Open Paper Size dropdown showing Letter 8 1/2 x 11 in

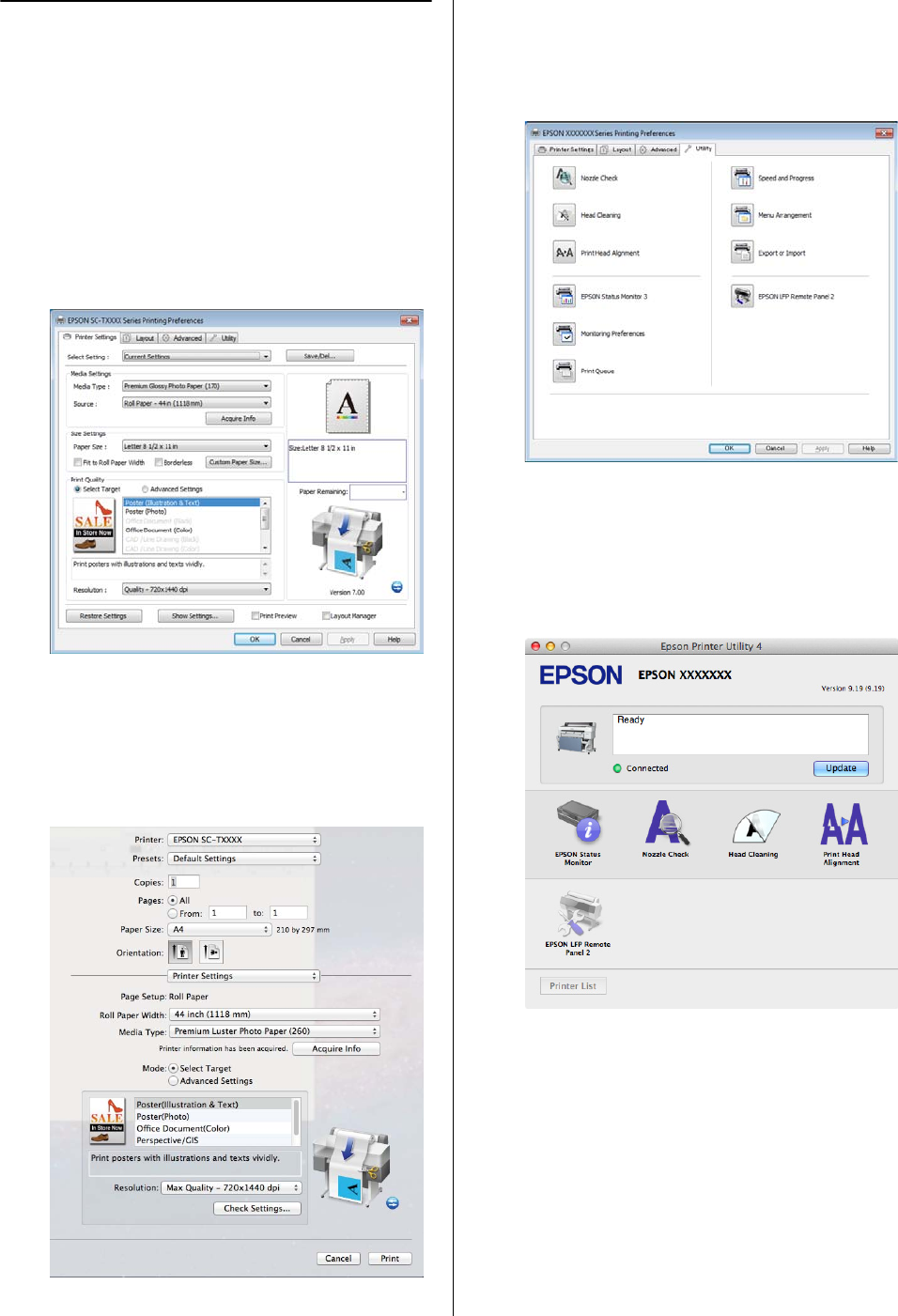(196, 446)
